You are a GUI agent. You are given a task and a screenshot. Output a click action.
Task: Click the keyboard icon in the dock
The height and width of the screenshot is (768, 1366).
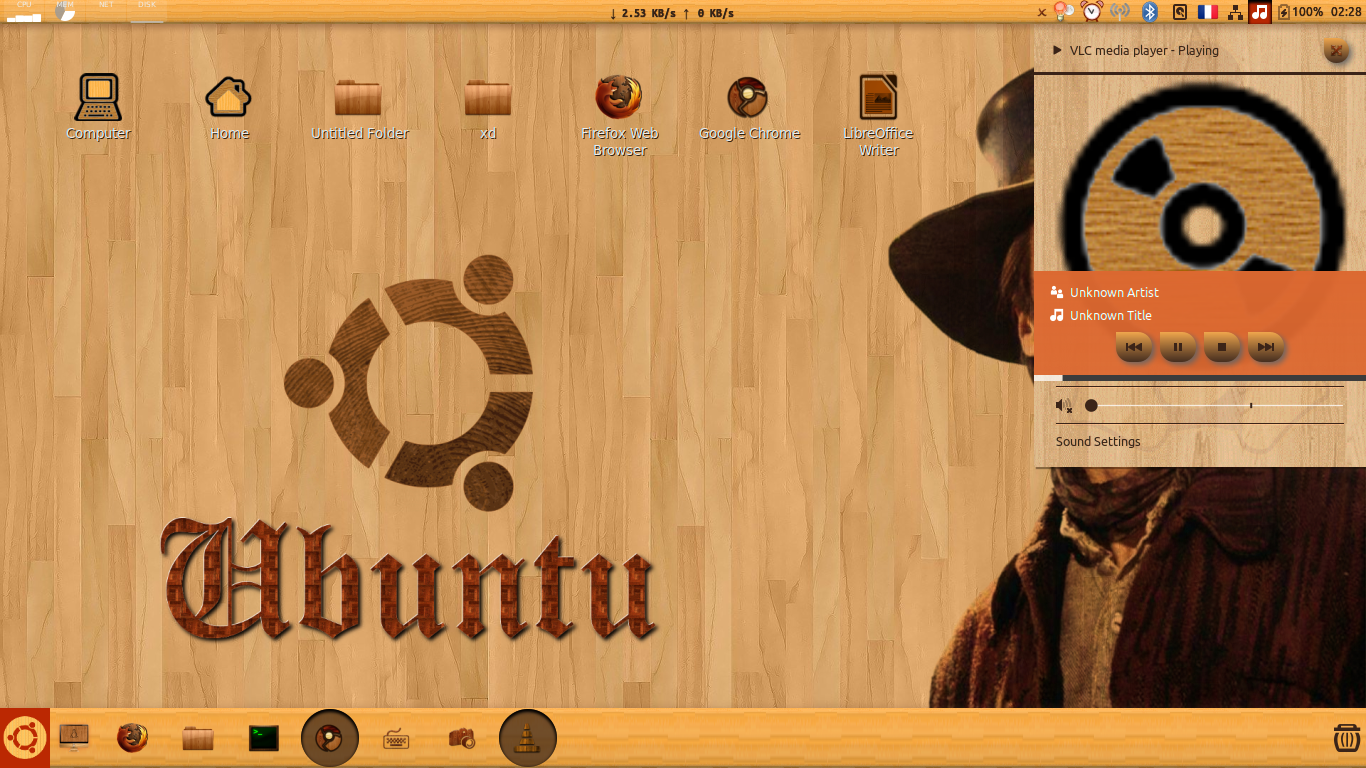pyautogui.click(x=397, y=739)
